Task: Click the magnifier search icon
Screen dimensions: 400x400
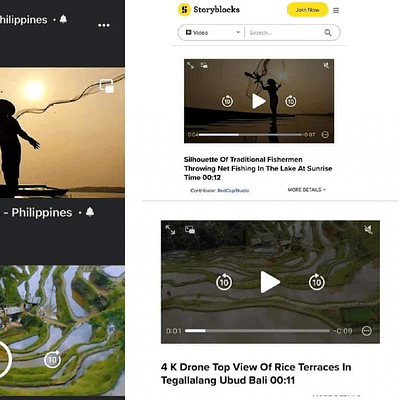Action: click(x=328, y=33)
